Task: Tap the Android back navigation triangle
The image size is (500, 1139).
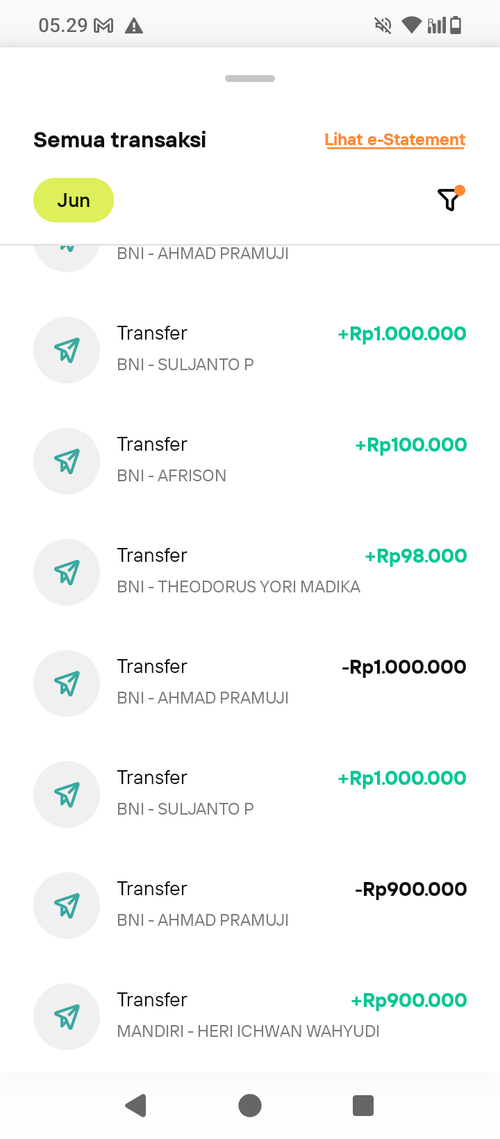Action: coord(136,1106)
